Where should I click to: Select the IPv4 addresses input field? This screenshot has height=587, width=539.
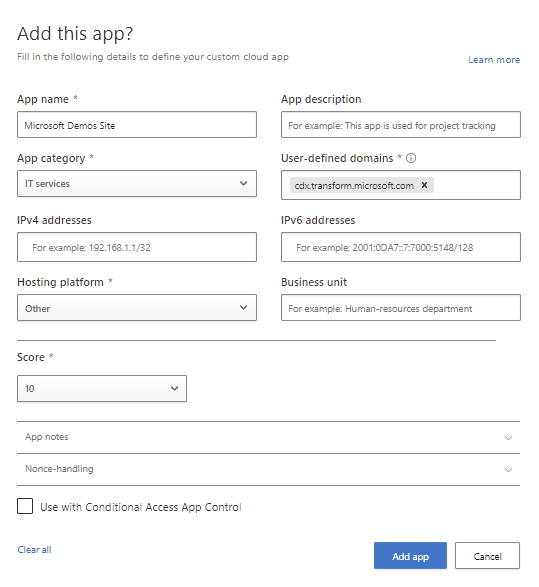[137, 247]
